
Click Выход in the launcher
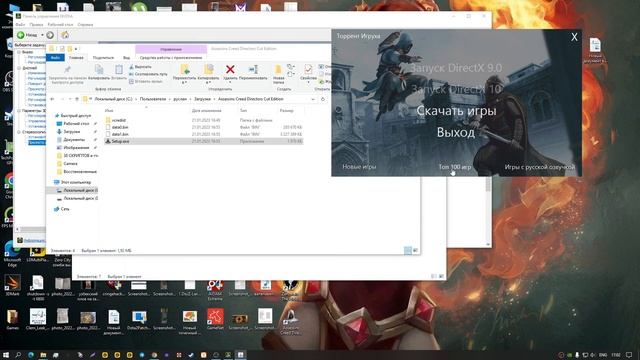coord(456,132)
